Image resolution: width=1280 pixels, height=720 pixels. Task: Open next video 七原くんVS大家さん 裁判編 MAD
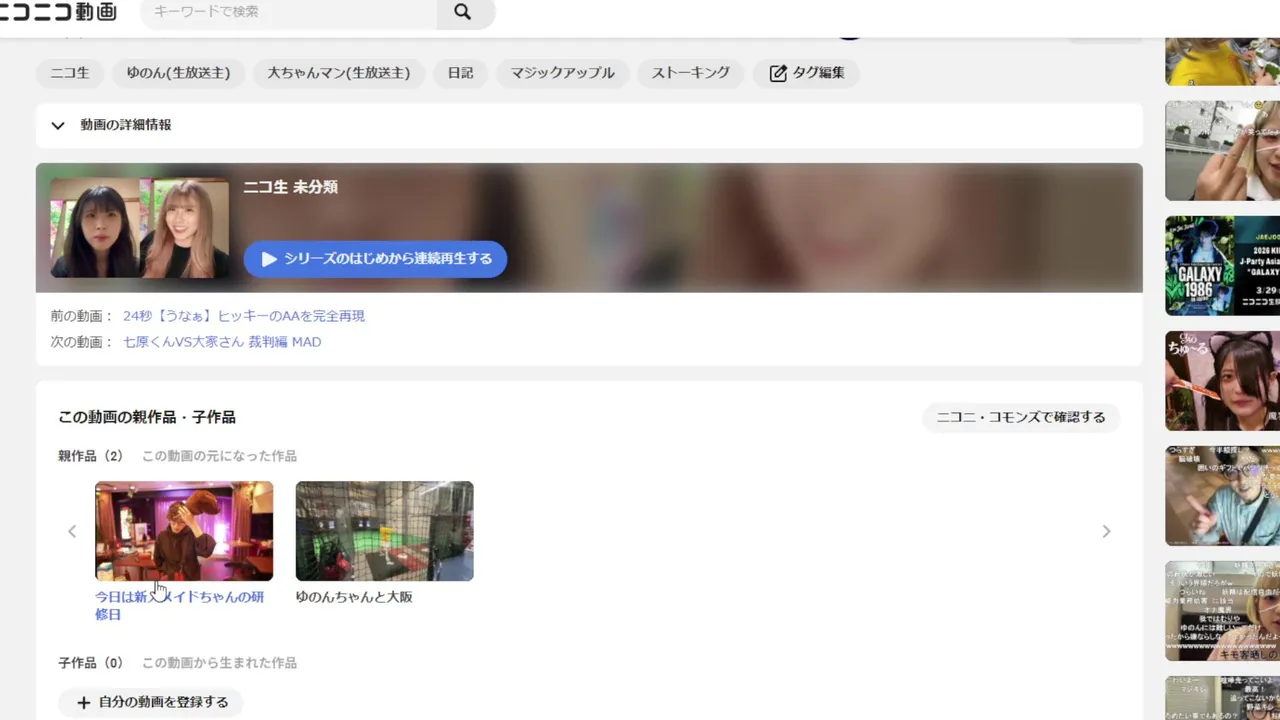222,342
